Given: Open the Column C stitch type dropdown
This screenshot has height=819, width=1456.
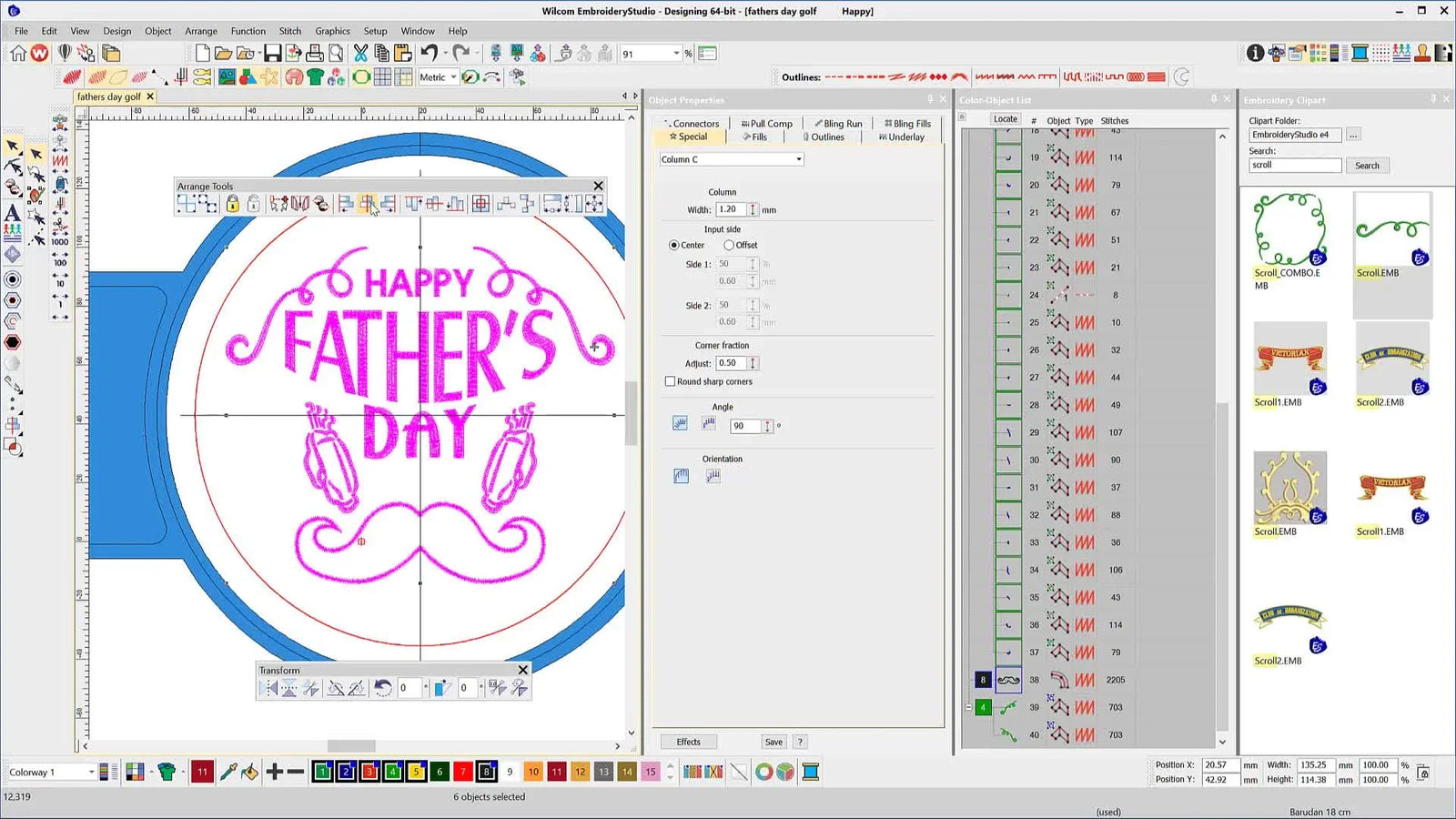Looking at the screenshot, I should 798,159.
